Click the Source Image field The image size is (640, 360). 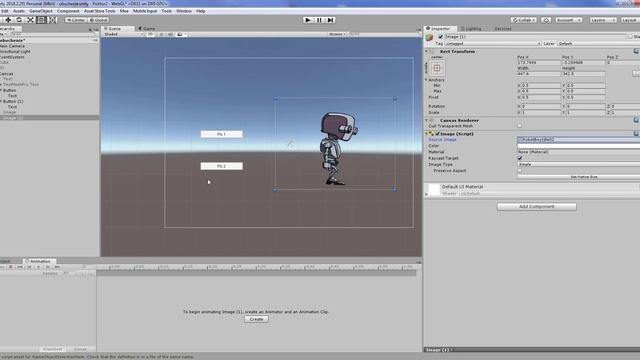(578, 140)
